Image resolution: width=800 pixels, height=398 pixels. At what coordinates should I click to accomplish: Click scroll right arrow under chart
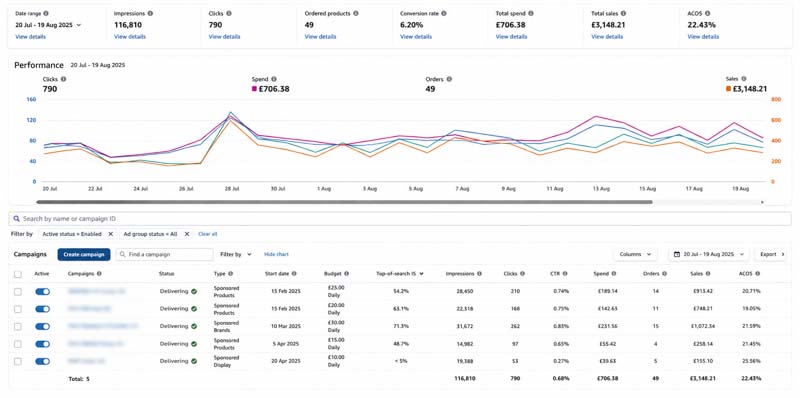762,202
